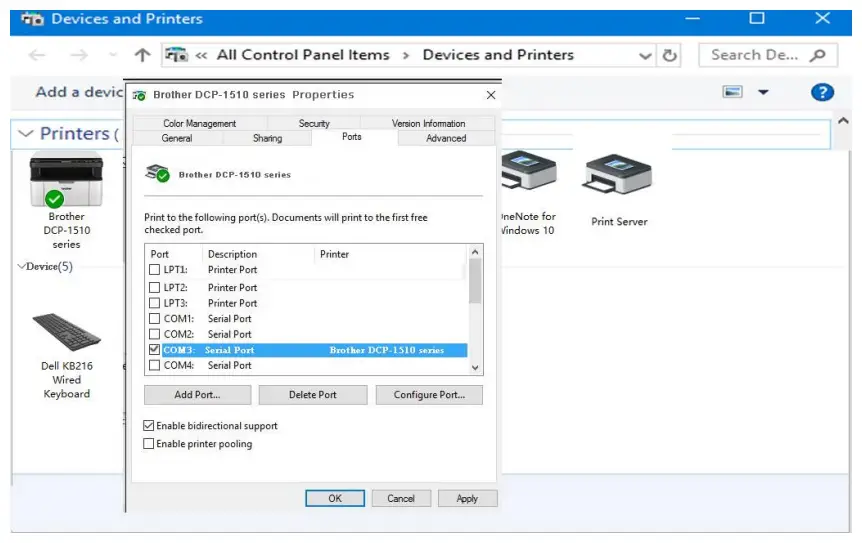Open the Advanced tab
This screenshot has width=862, height=543.
pos(446,138)
